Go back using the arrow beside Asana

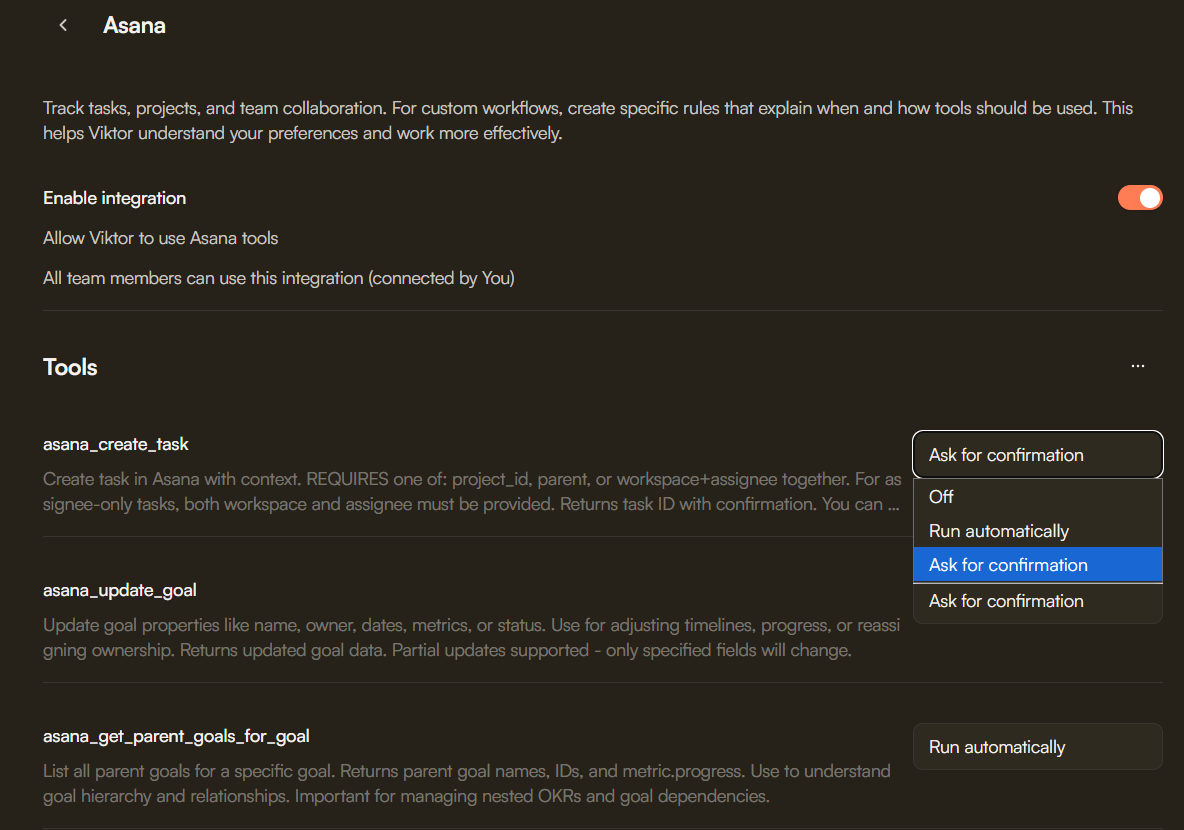point(63,26)
